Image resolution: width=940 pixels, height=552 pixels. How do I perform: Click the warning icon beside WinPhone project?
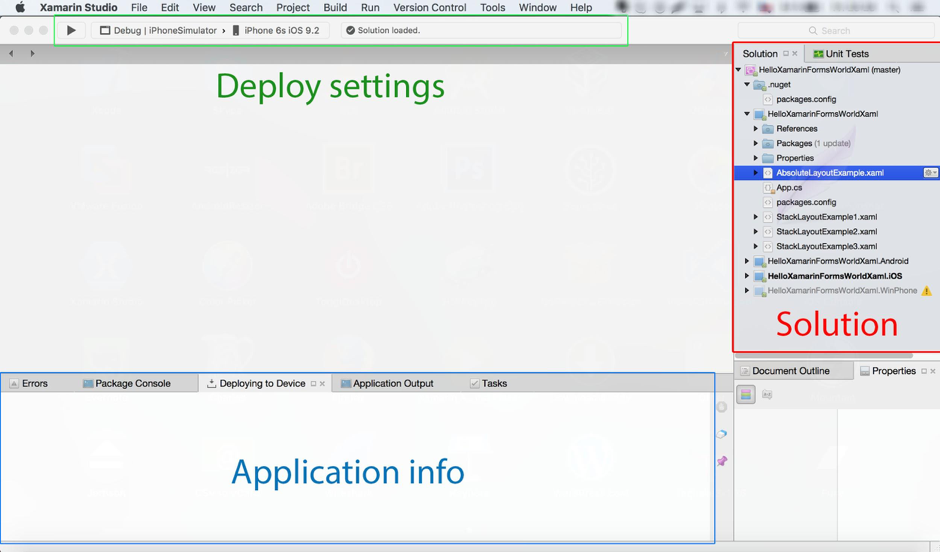click(x=926, y=291)
